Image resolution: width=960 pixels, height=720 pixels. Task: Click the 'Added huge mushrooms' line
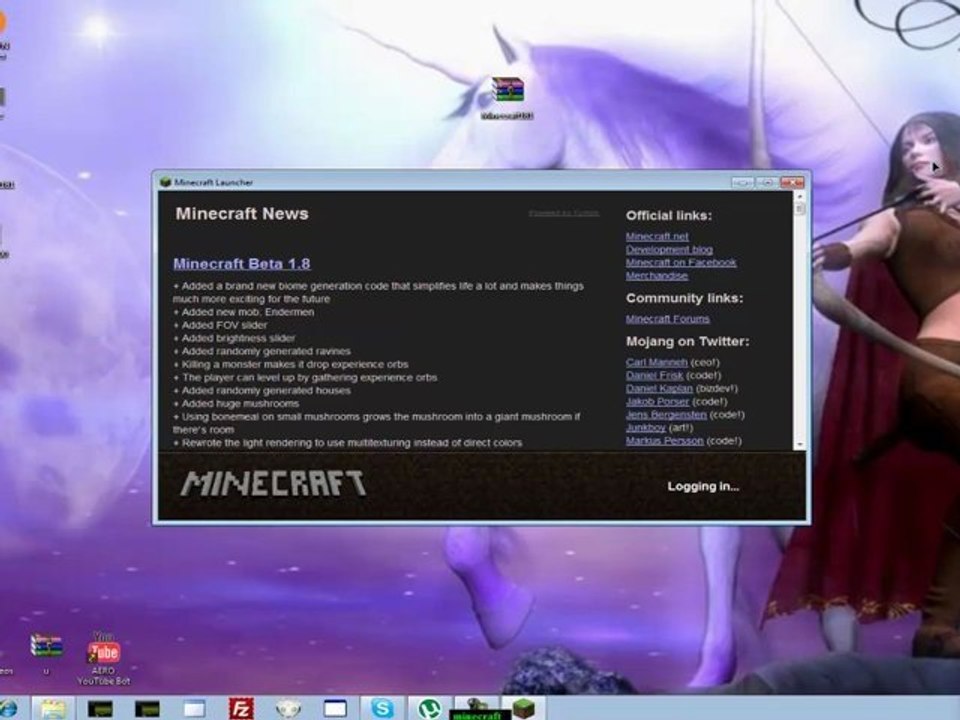(x=236, y=403)
